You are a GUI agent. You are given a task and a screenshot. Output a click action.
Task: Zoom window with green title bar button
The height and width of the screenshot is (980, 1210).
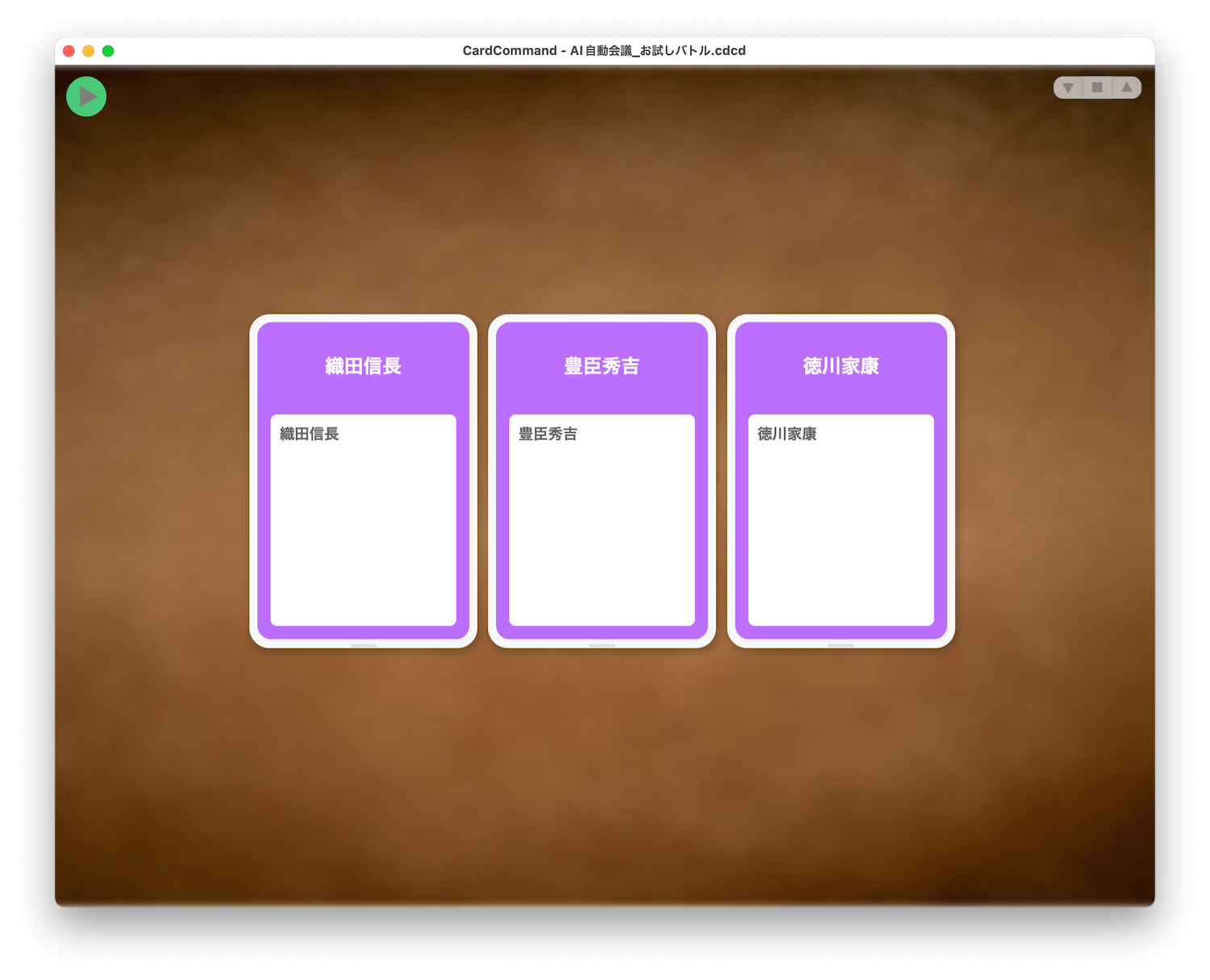click(x=108, y=51)
